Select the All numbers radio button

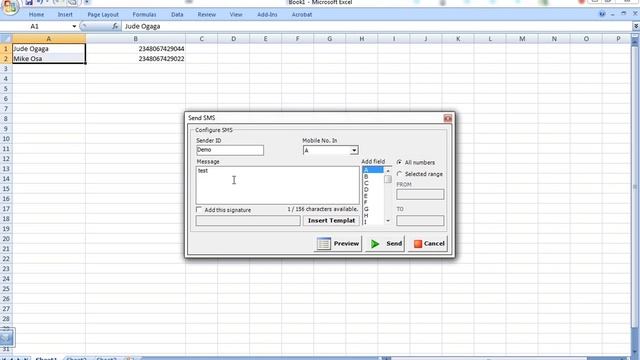click(x=399, y=162)
